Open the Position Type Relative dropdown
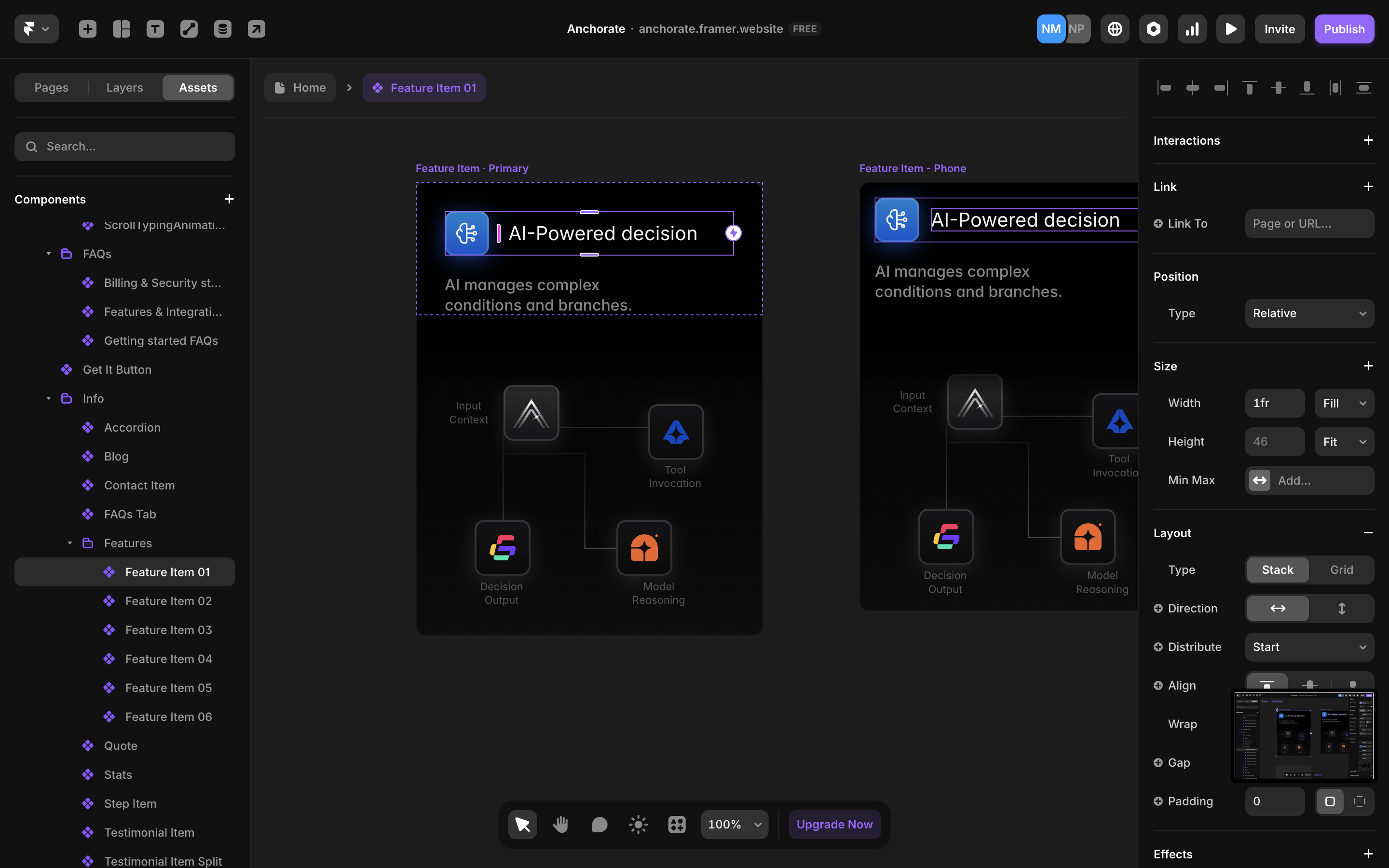 [x=1309, y=313]
